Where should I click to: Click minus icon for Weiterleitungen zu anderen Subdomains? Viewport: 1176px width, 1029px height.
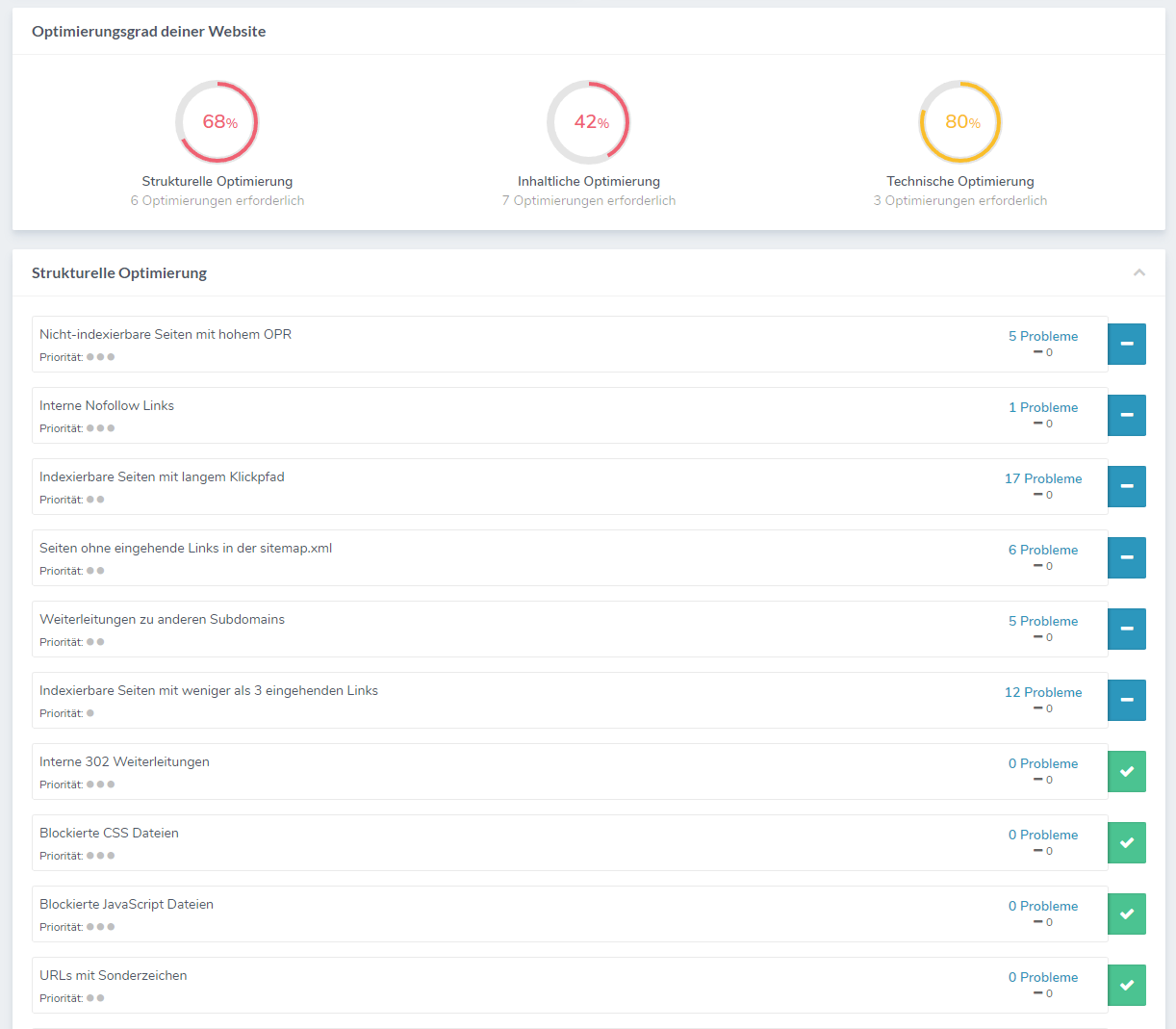coord(1126,629)
